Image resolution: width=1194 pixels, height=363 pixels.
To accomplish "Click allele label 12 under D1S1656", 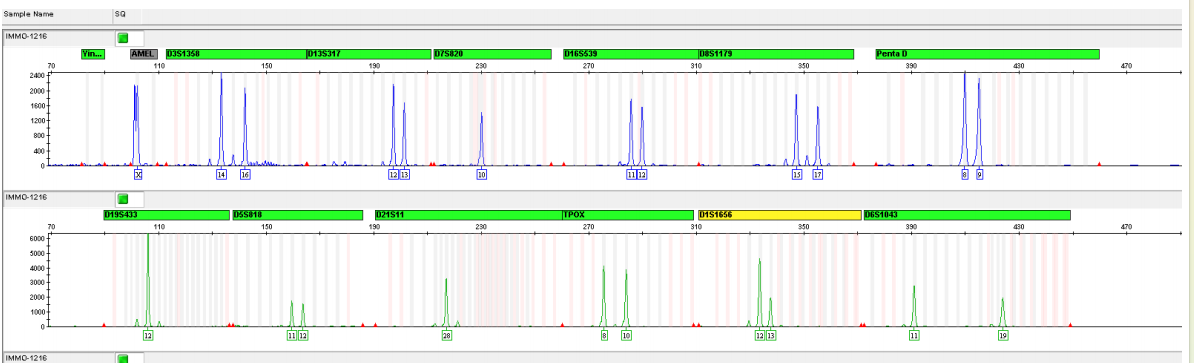I will 760,336.
